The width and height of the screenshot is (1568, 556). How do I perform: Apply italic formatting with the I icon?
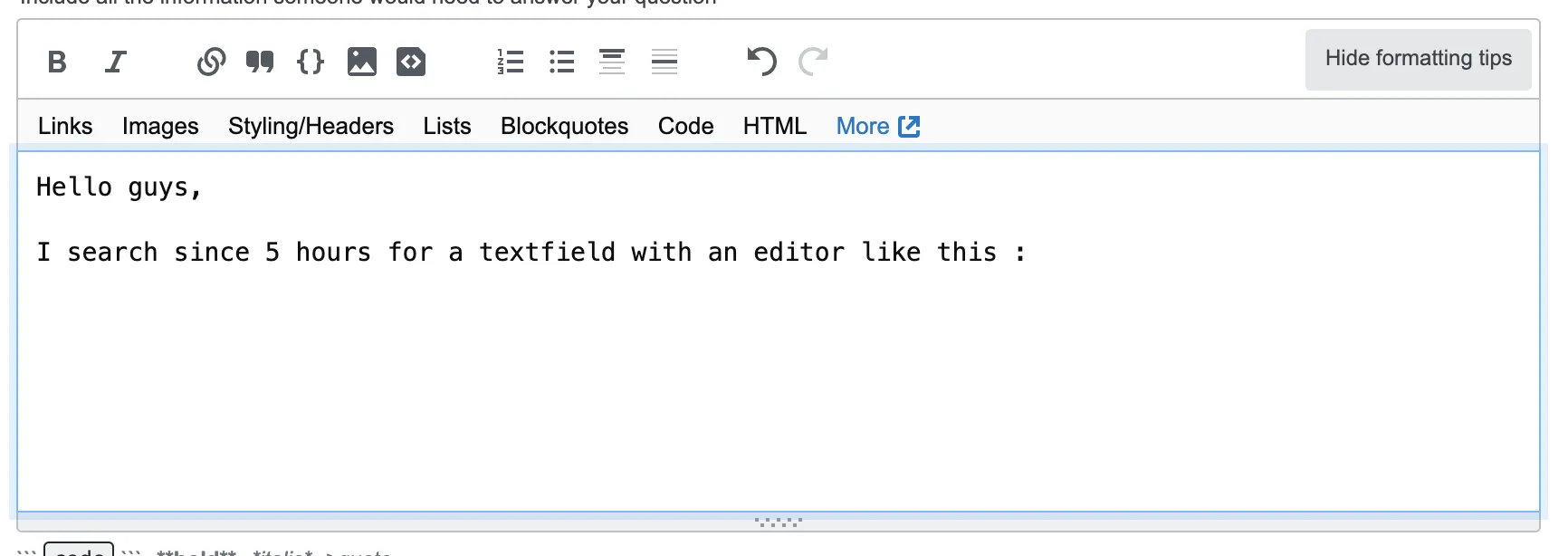[x=115, y=62]
